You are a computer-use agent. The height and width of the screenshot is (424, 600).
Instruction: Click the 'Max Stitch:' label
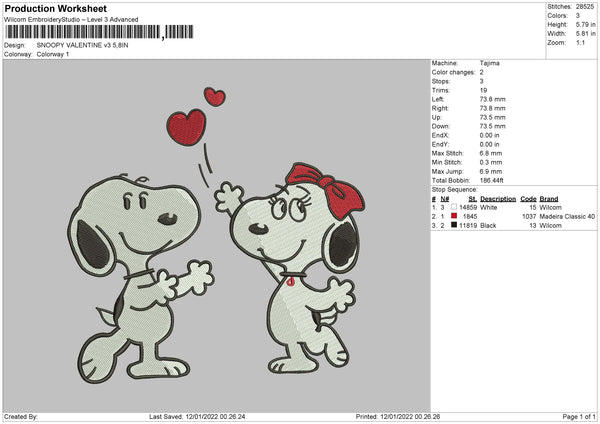pyautogui.click(x=448, y=153)
